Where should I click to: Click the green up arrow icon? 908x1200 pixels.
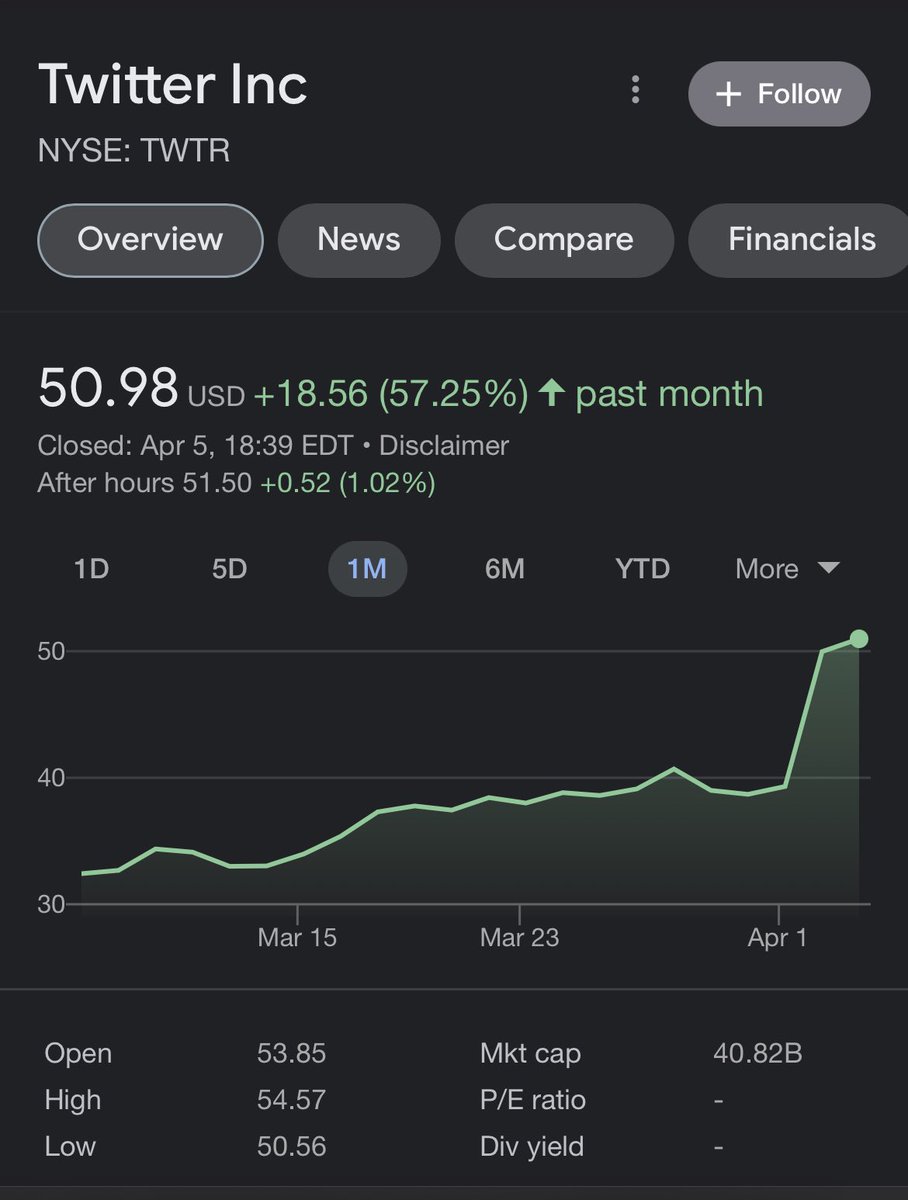point(551,393)
